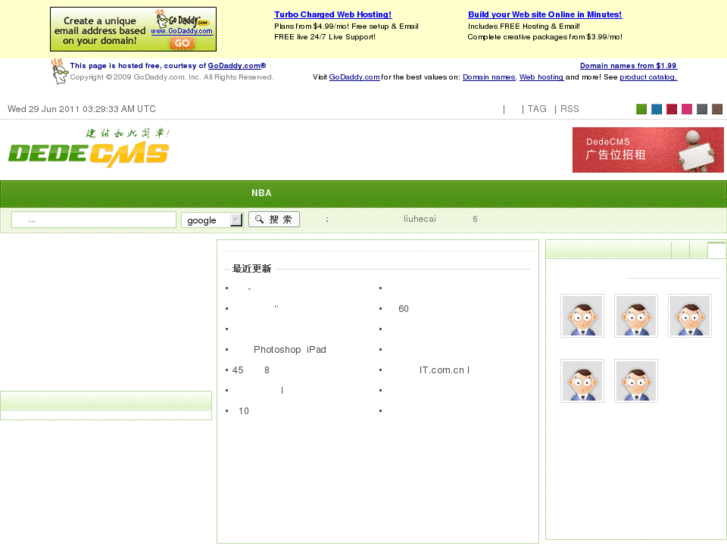Open the TAG link in top bar
The height and width of the screenshot is (545, 727).
pyautogui.click(x=537, y=109)
